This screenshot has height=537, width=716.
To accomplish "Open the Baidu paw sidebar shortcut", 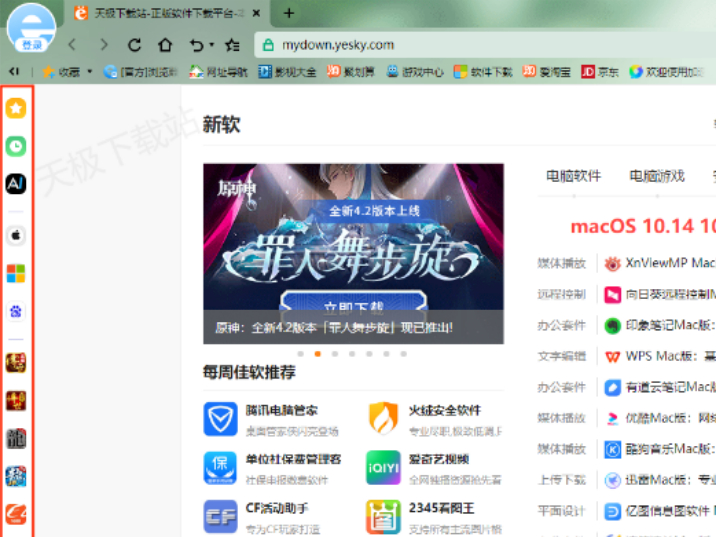I will pyautogui.click(x=16, y=311).
